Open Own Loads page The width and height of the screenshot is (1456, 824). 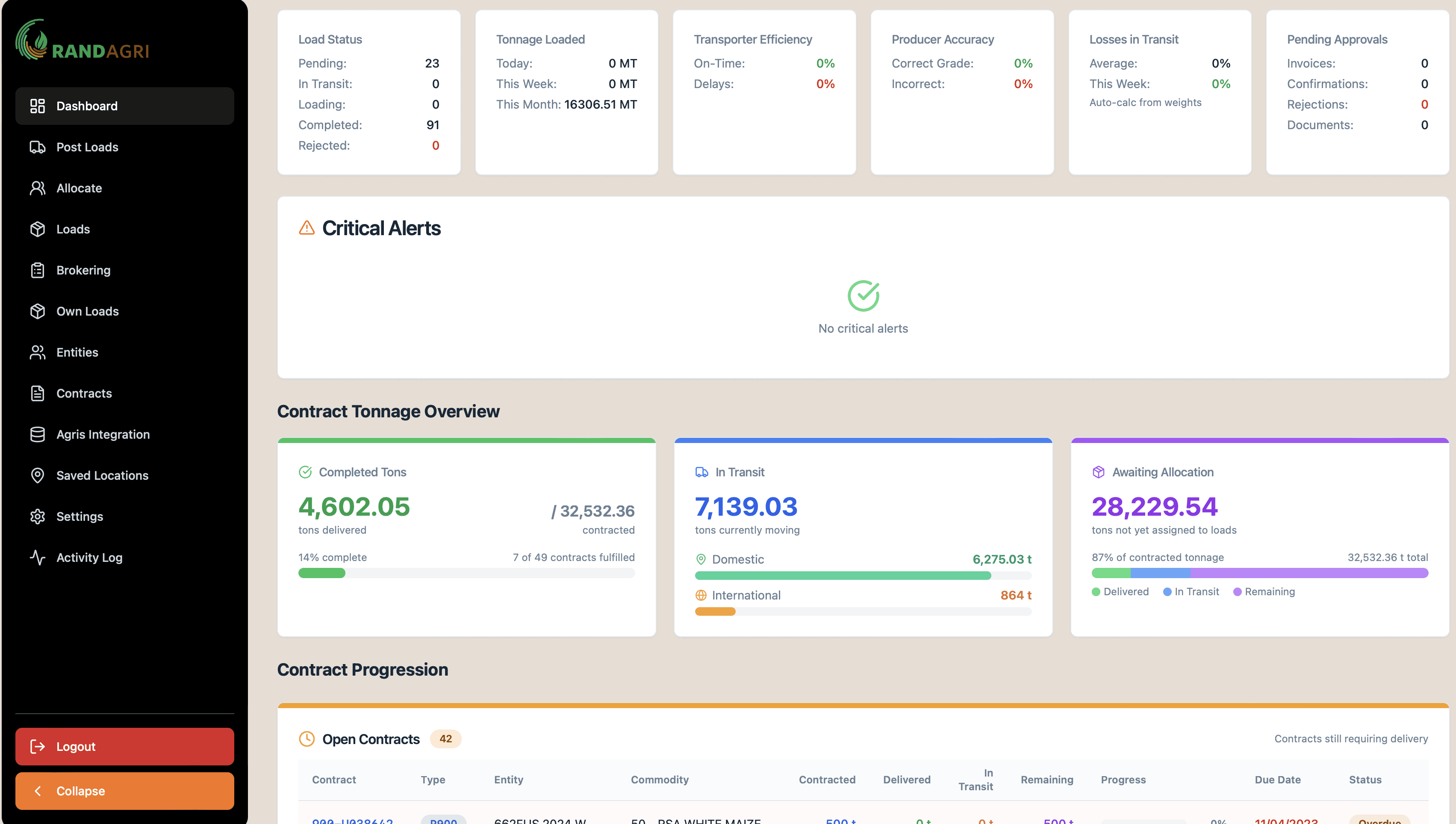87,311
